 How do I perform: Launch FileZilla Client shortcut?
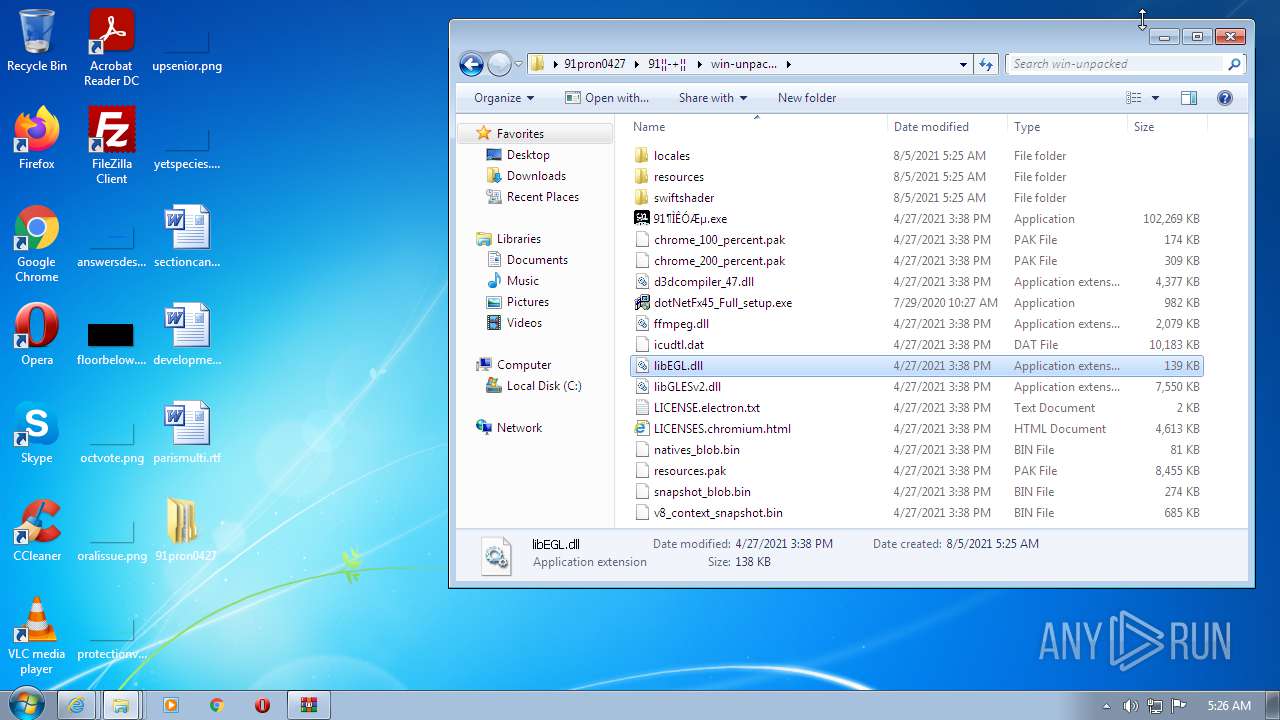[x=111, y=146]
